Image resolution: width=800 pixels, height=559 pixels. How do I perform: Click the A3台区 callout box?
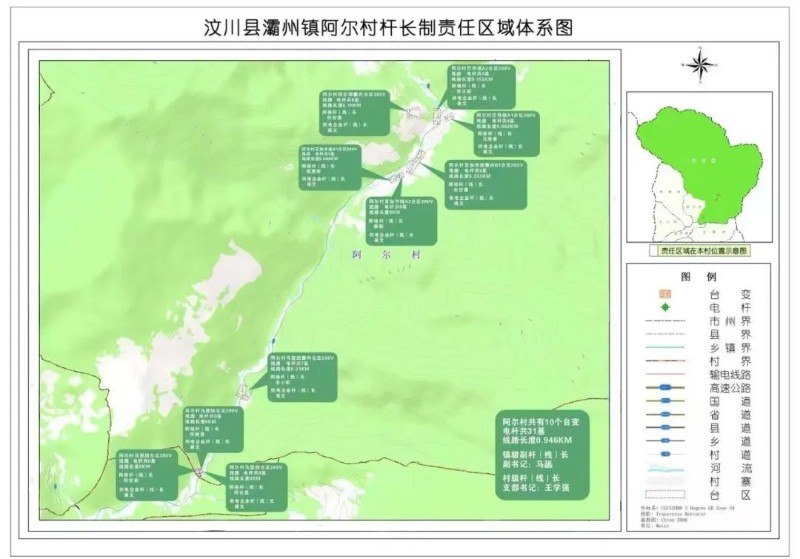pyautogui.click(x=402, y=221)
